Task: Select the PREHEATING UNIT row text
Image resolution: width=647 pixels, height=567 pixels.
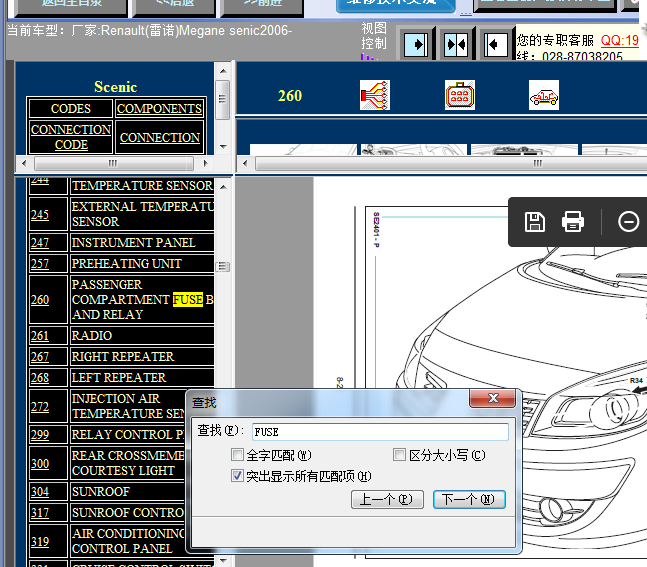Action: coord(127,264)
